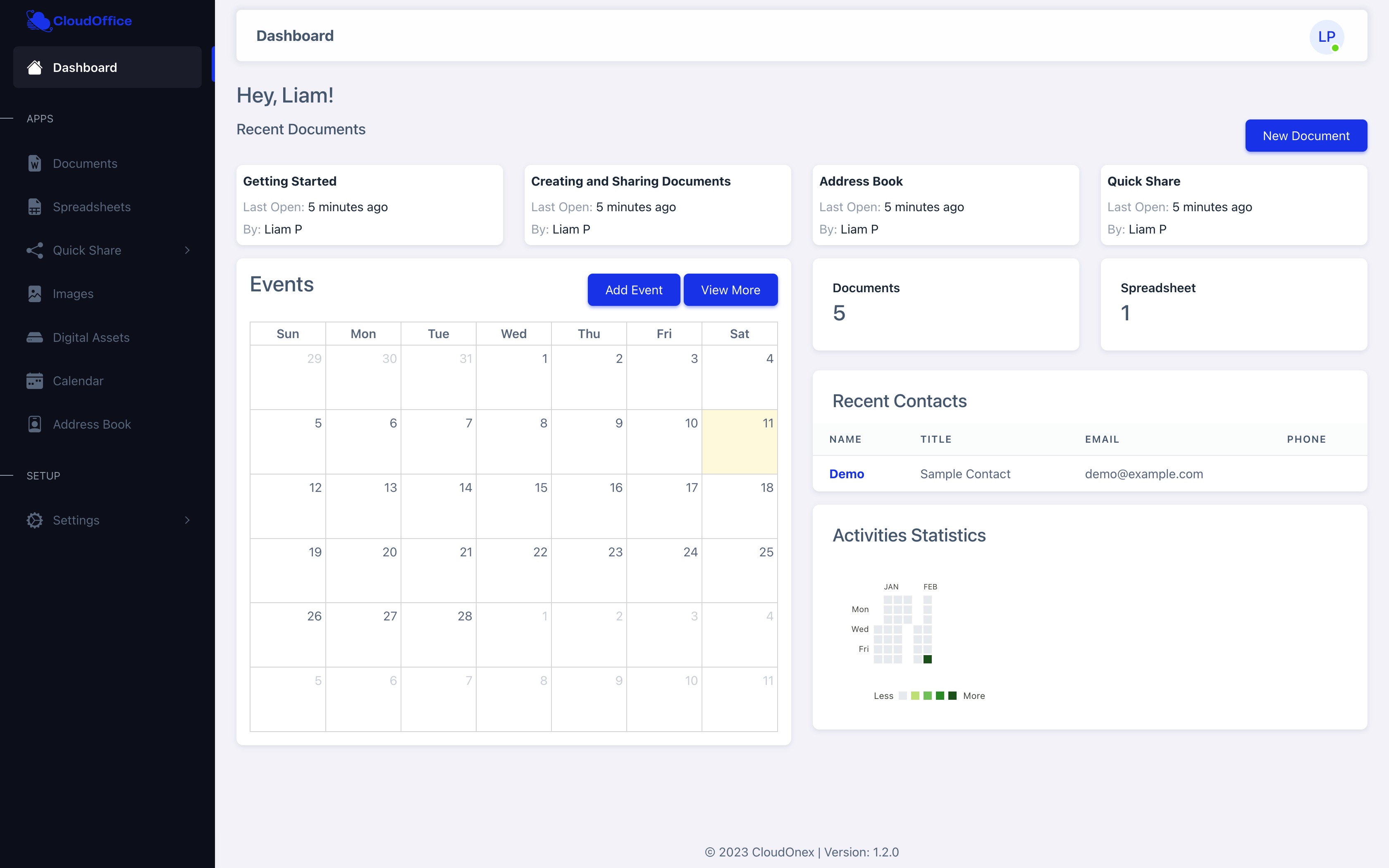Screen dimensions: 1389x868
Task: Click View More events
Action: (x=730, y=290)
